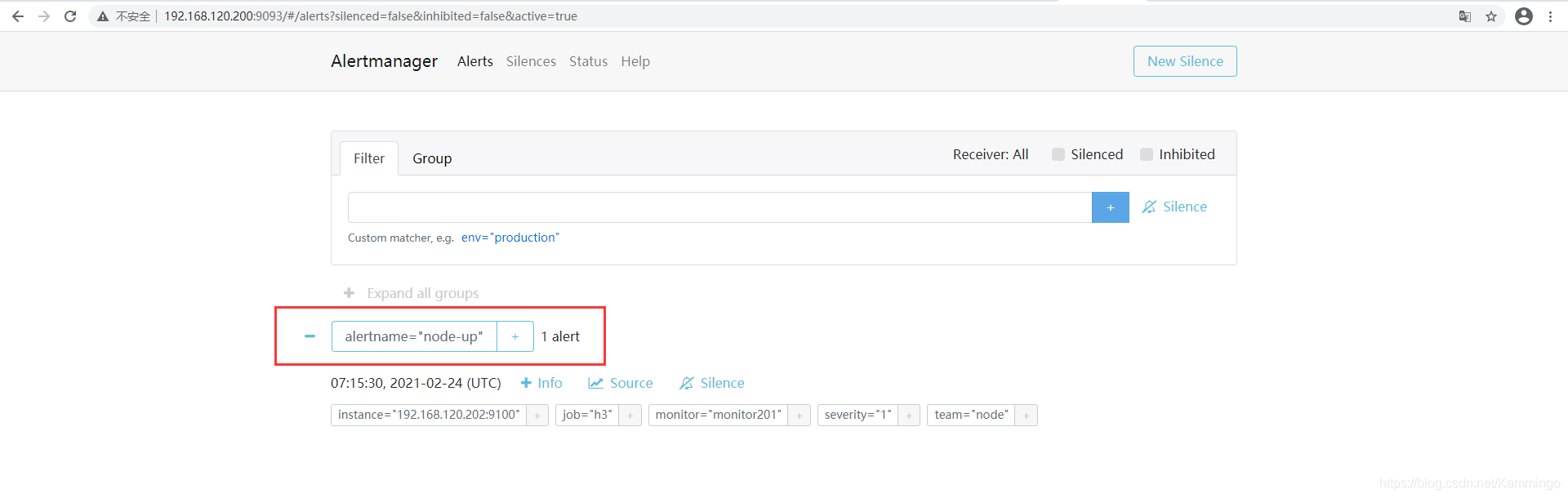Reload the Alertmanager page

[x=70, y=16]
